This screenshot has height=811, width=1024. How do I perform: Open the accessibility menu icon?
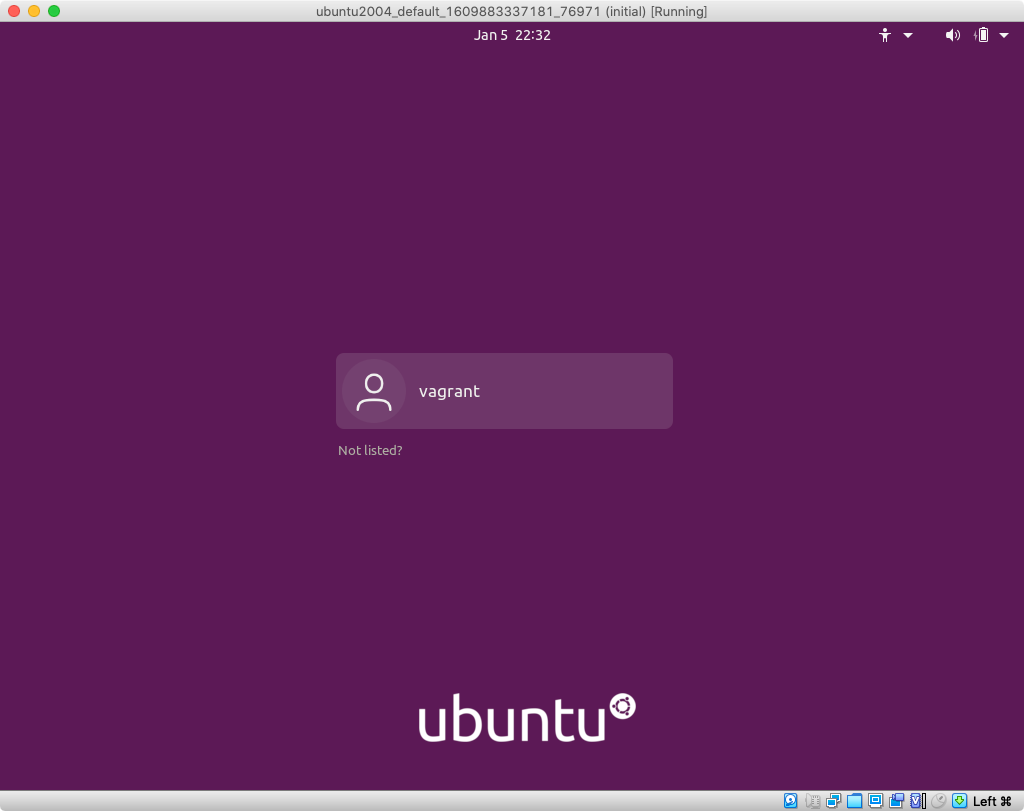(x=885, y=35)
